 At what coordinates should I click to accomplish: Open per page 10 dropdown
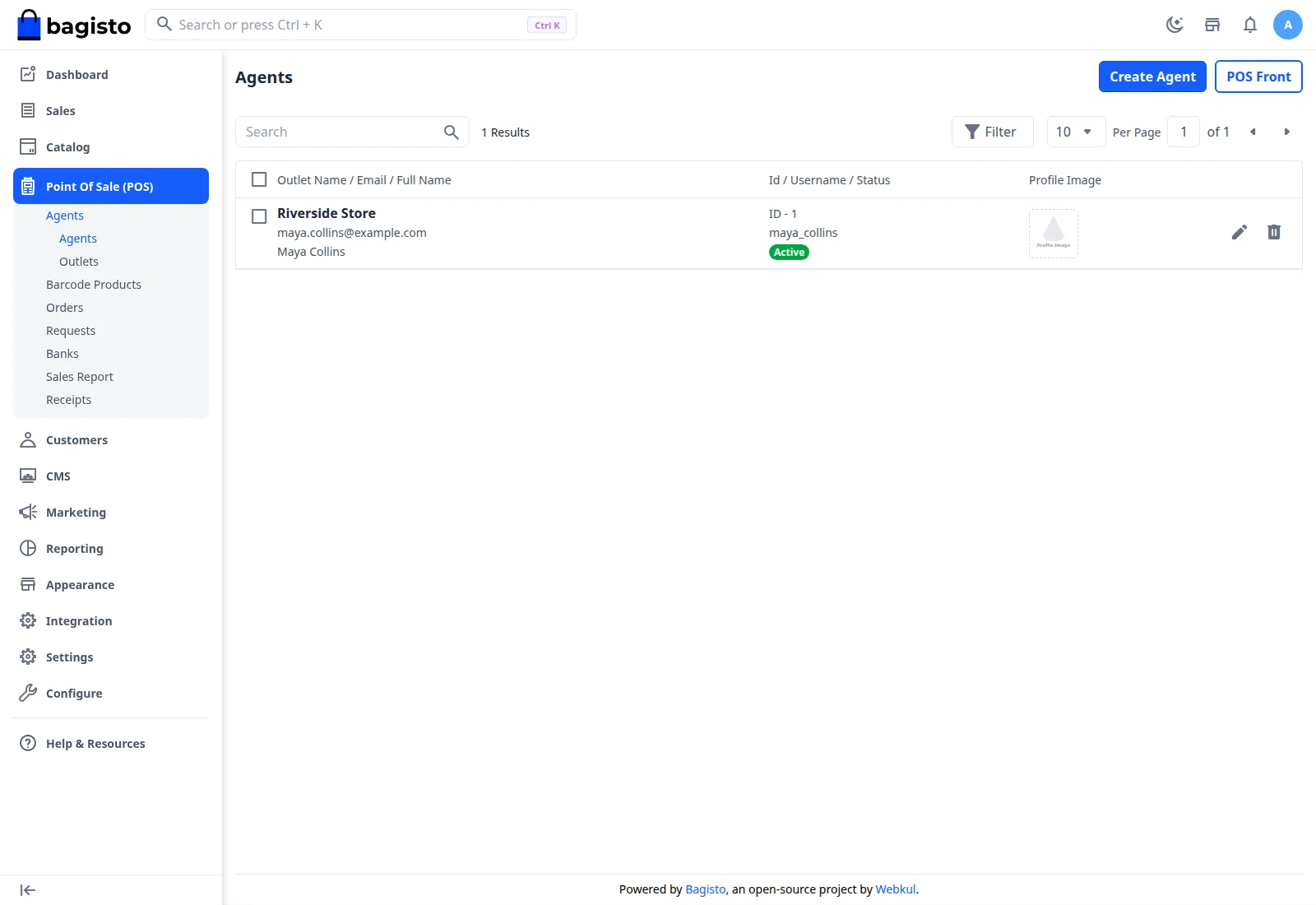(1076, 132)
